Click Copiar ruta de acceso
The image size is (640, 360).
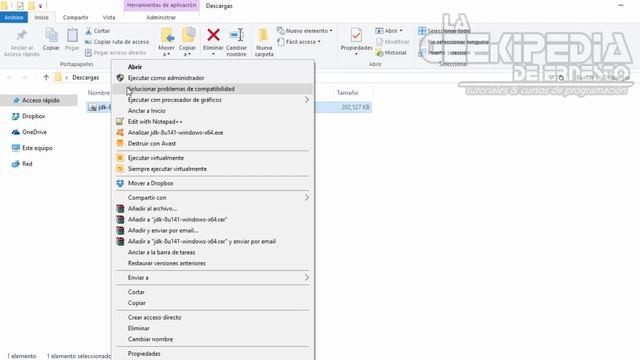click(117, 42)
